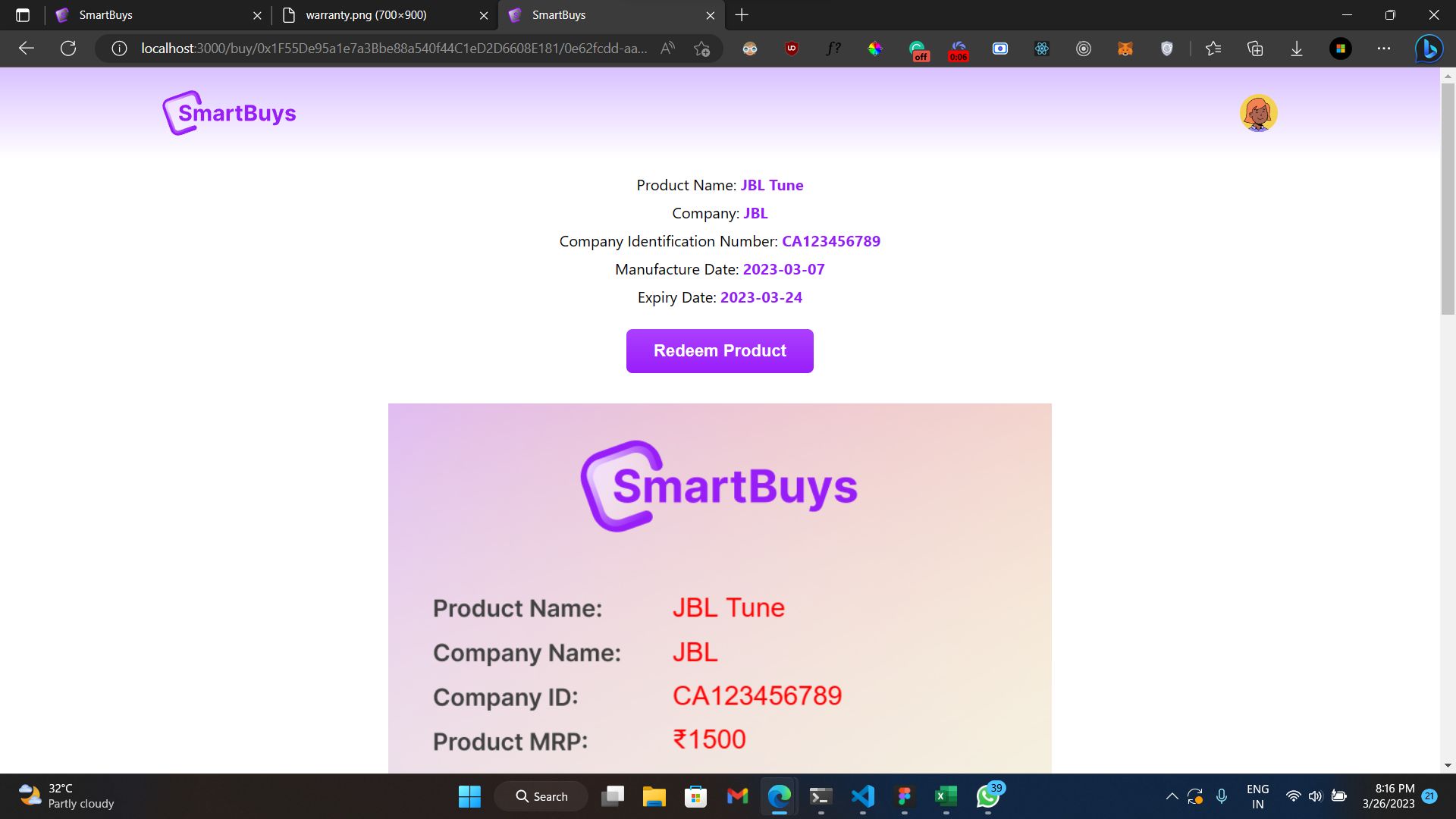Select the browser favorites star icon
The height and width of the screenshot is (819, 1456).
tap(1215, 47)
